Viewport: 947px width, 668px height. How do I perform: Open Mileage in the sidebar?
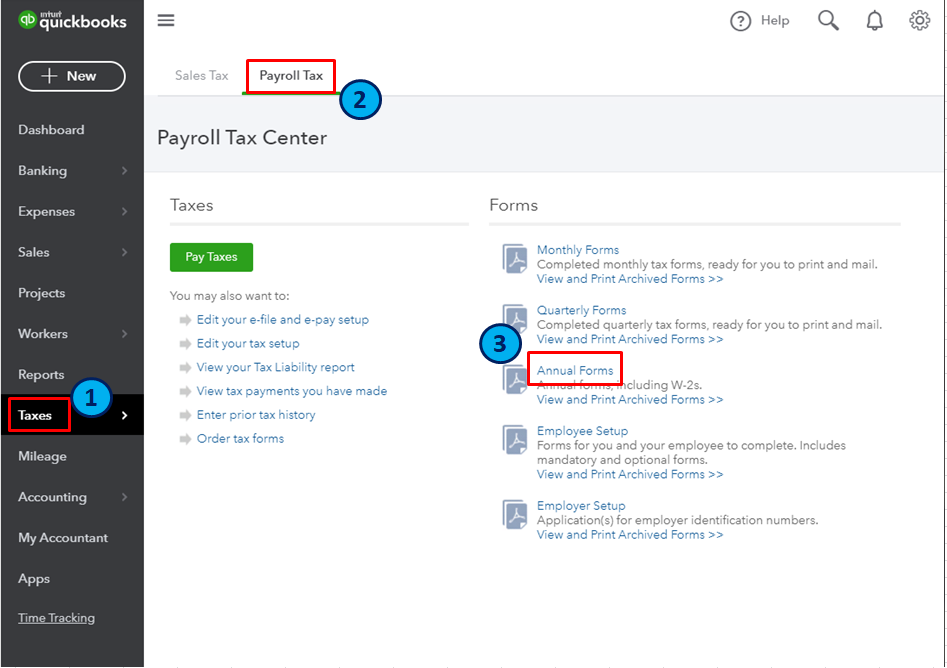[x=42, y=457]
